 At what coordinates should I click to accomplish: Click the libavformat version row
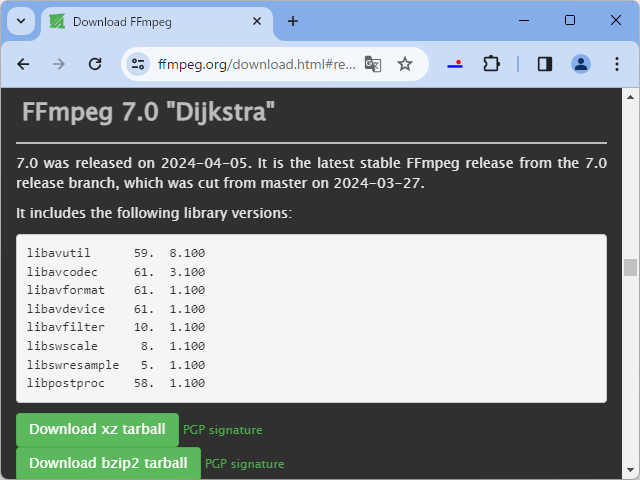116,290
